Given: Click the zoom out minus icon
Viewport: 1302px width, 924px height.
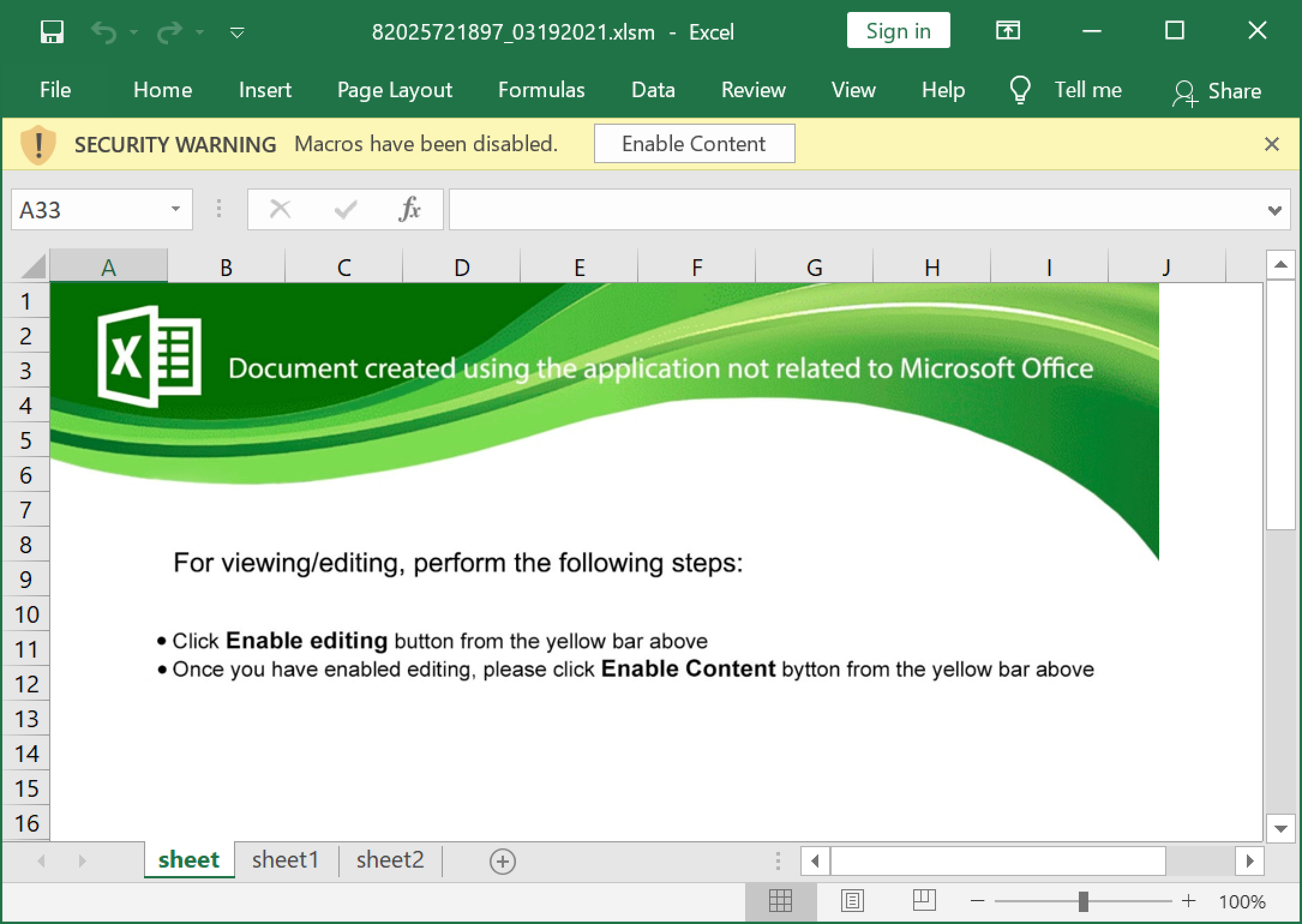Looking at the screenshot, I should click(977, 901).
